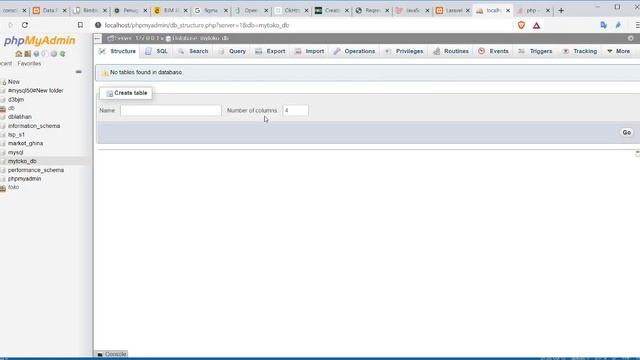
Task: Select New in the database tree
Action: (13, 82)
